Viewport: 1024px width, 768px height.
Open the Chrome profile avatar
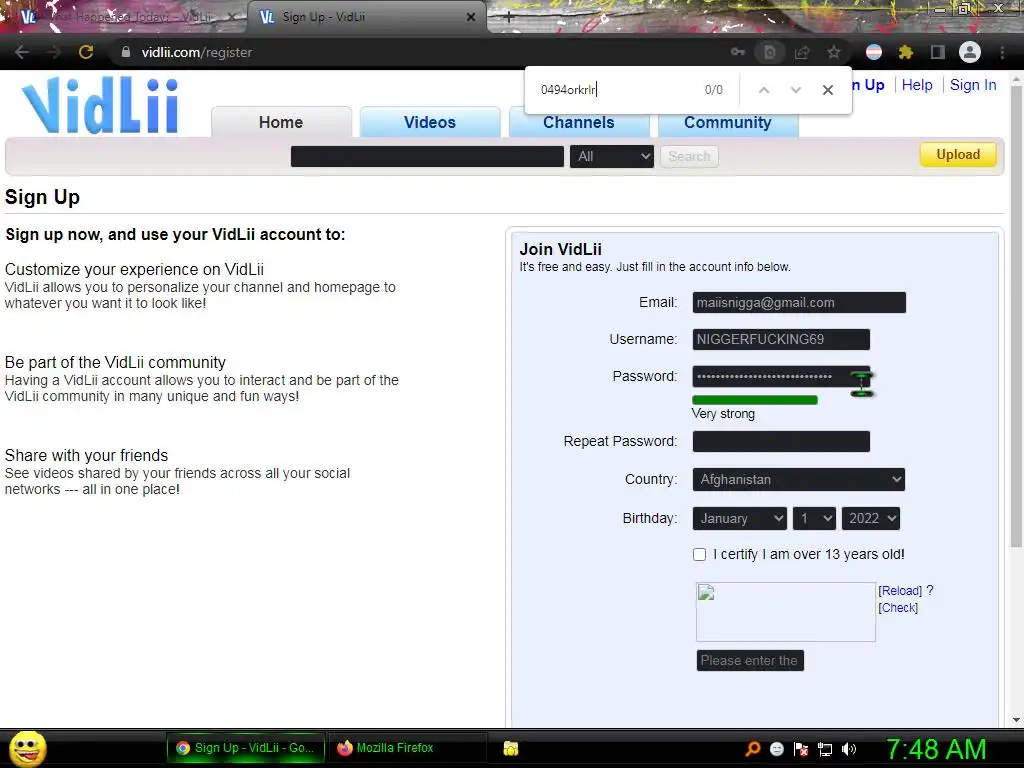tap(970, 52)
